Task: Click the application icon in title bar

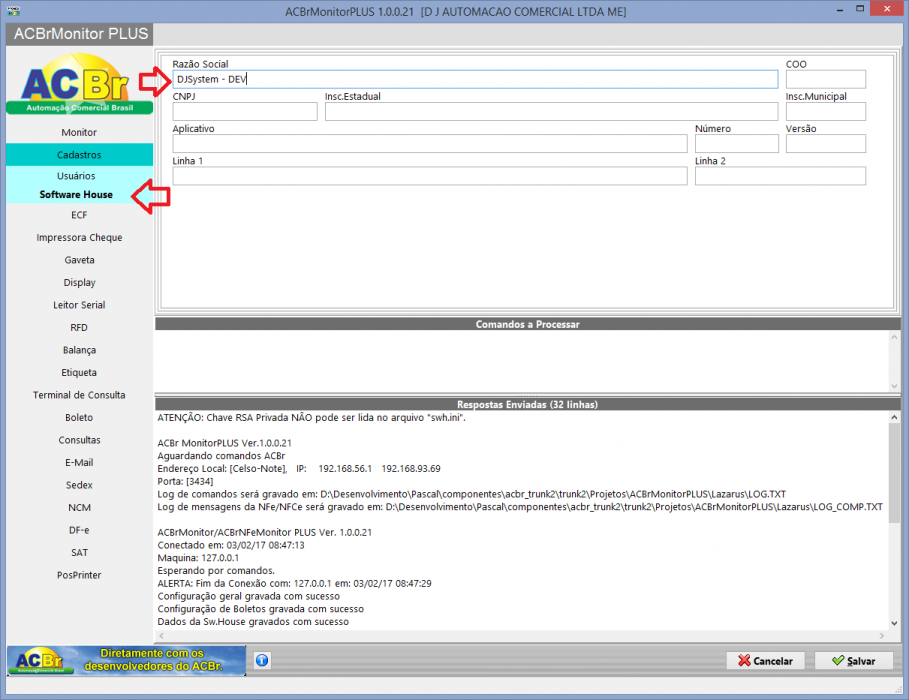Action: tap(13, 10)
